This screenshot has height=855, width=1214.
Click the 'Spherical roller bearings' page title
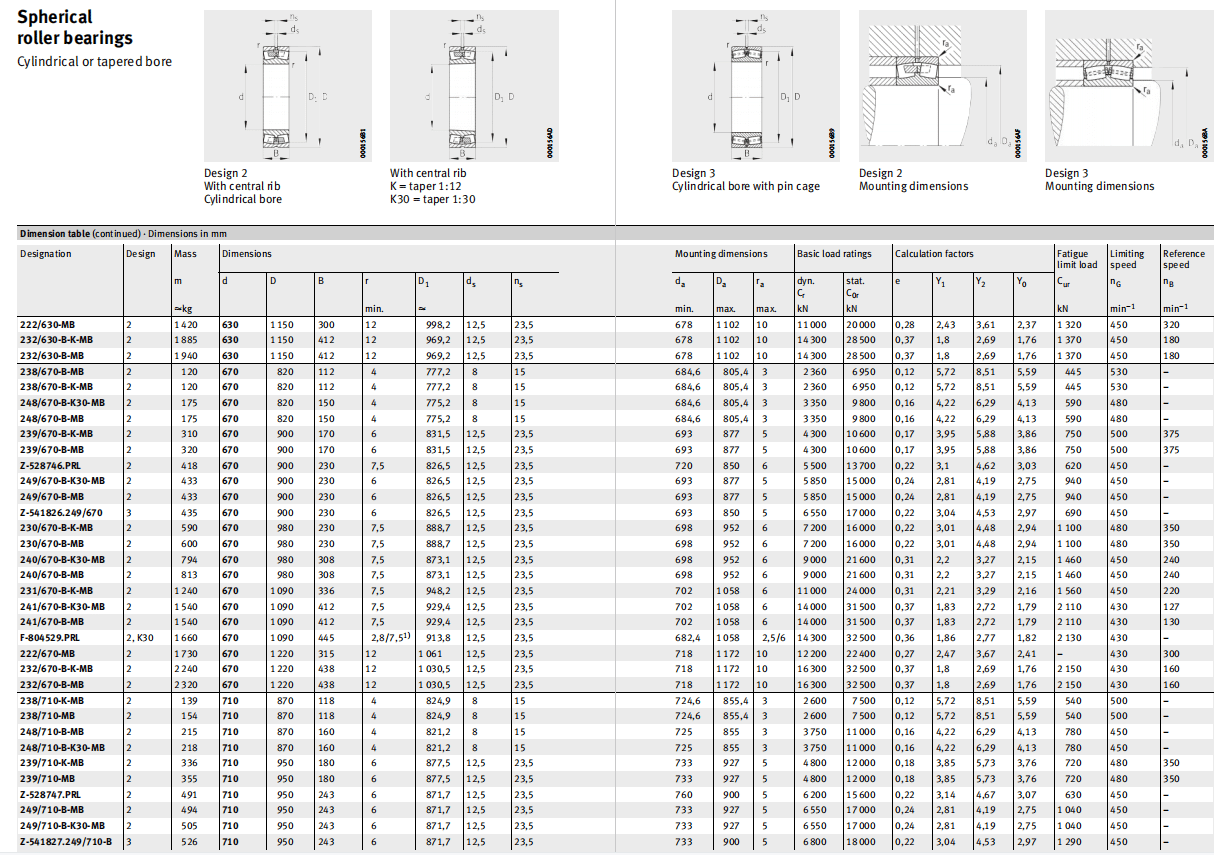click(x=75, y=28)
